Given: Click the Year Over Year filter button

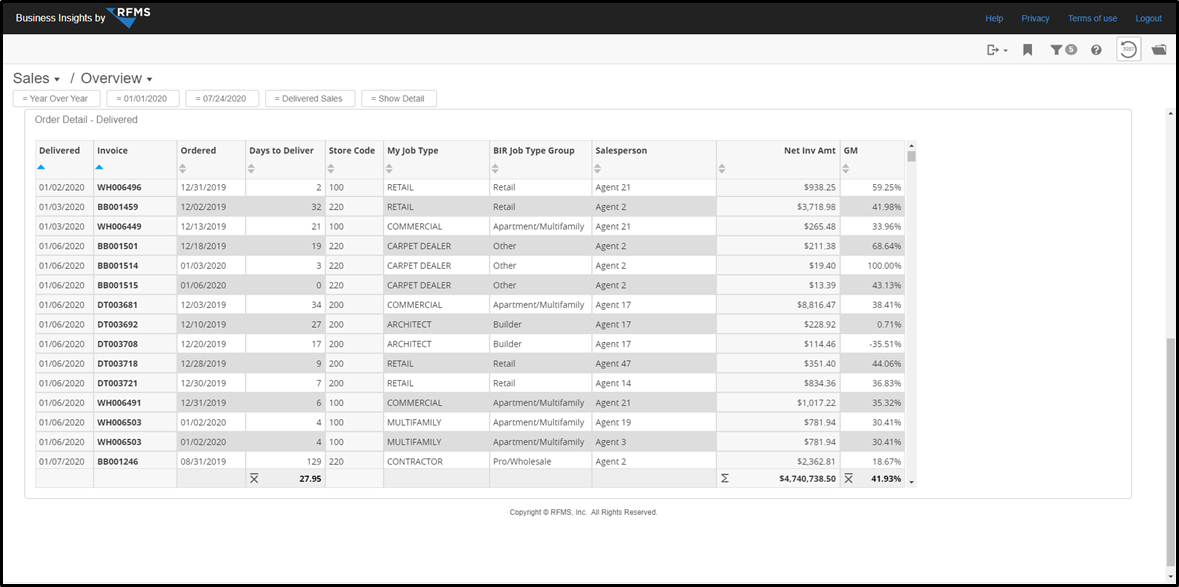Looking at the screenshot, I should 56,98.
